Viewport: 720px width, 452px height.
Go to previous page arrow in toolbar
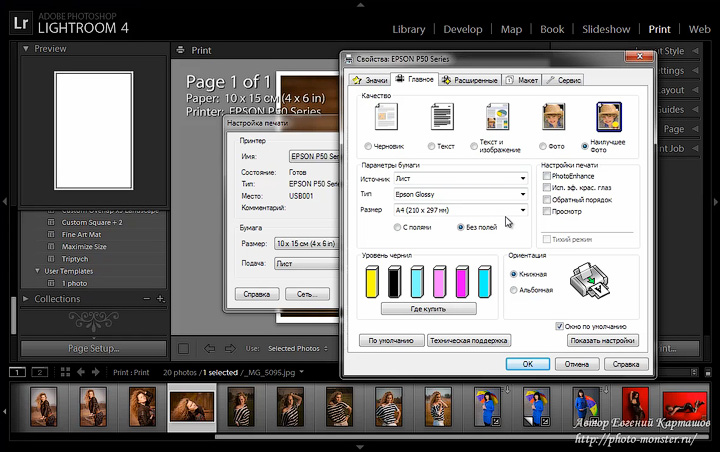point(209,349)
